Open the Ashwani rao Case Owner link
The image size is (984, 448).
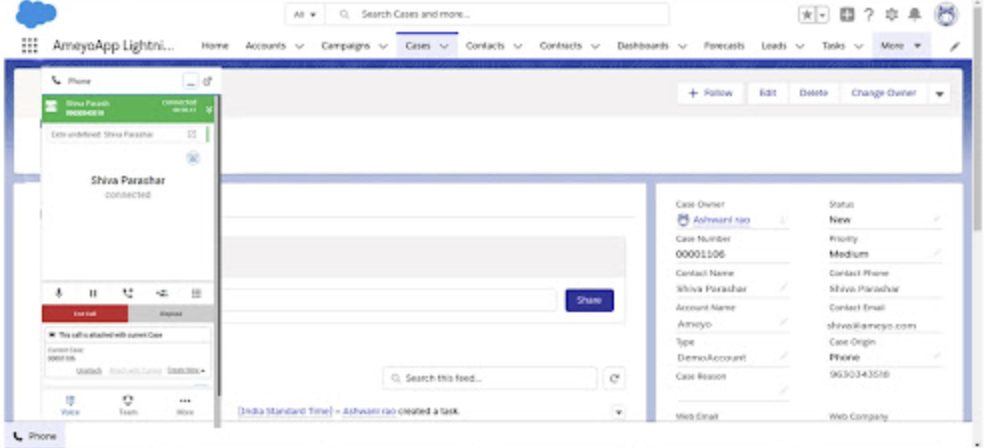point(721,220)
